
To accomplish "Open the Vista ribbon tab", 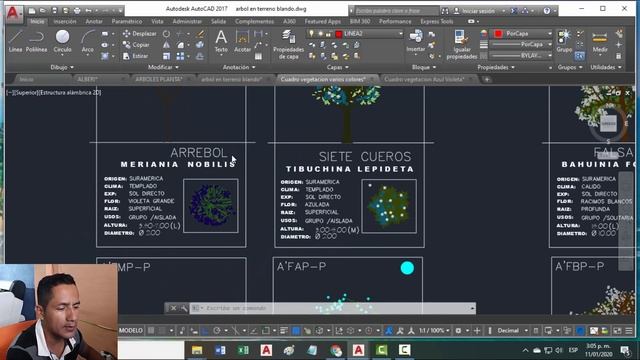I will tap(157, 21).
